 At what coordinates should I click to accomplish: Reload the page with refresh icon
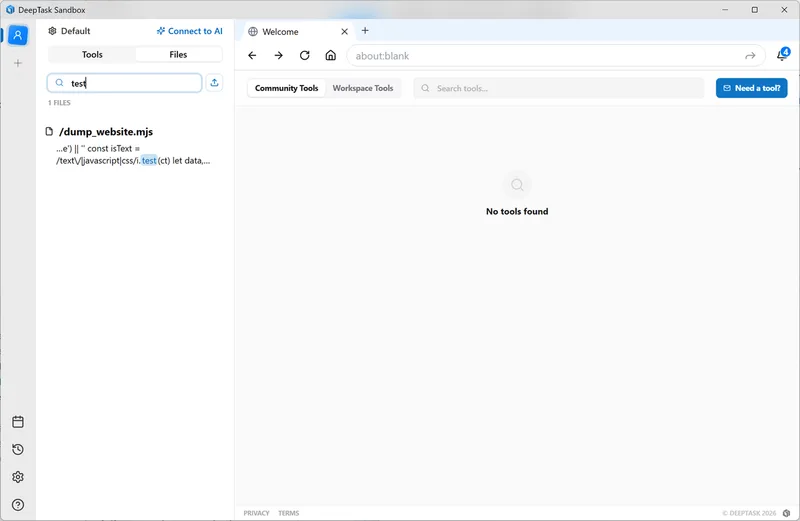pos(305,56)
